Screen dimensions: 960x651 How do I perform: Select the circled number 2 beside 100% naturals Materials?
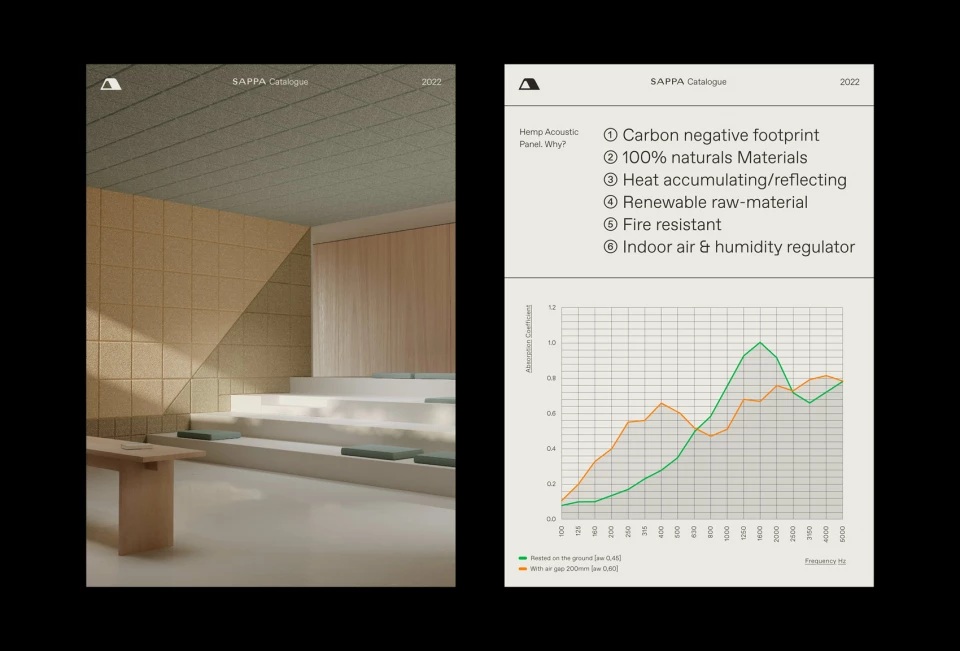[x=610, y=158]
